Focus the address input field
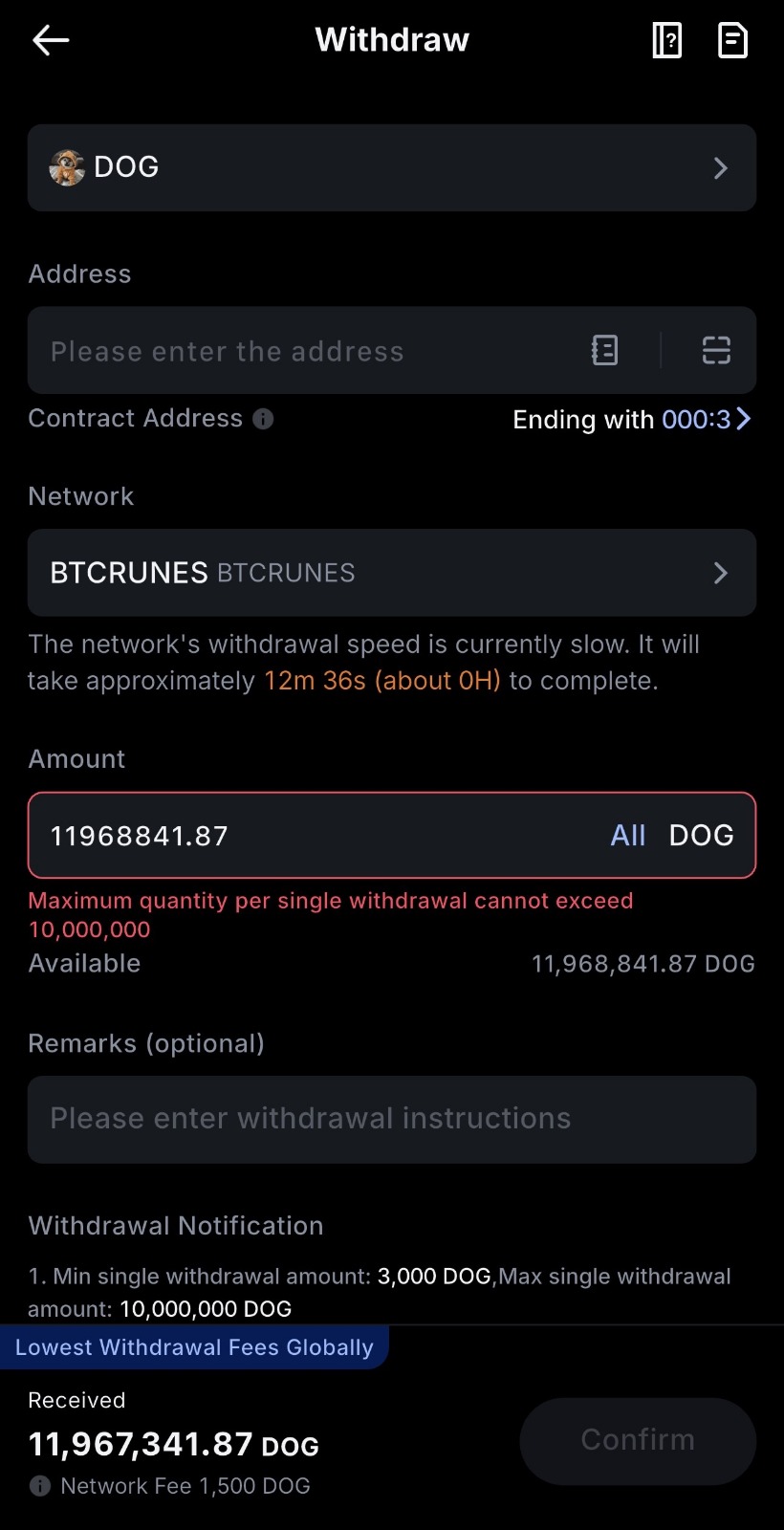Screen dimensions: 784x1530 click(306, 351)
